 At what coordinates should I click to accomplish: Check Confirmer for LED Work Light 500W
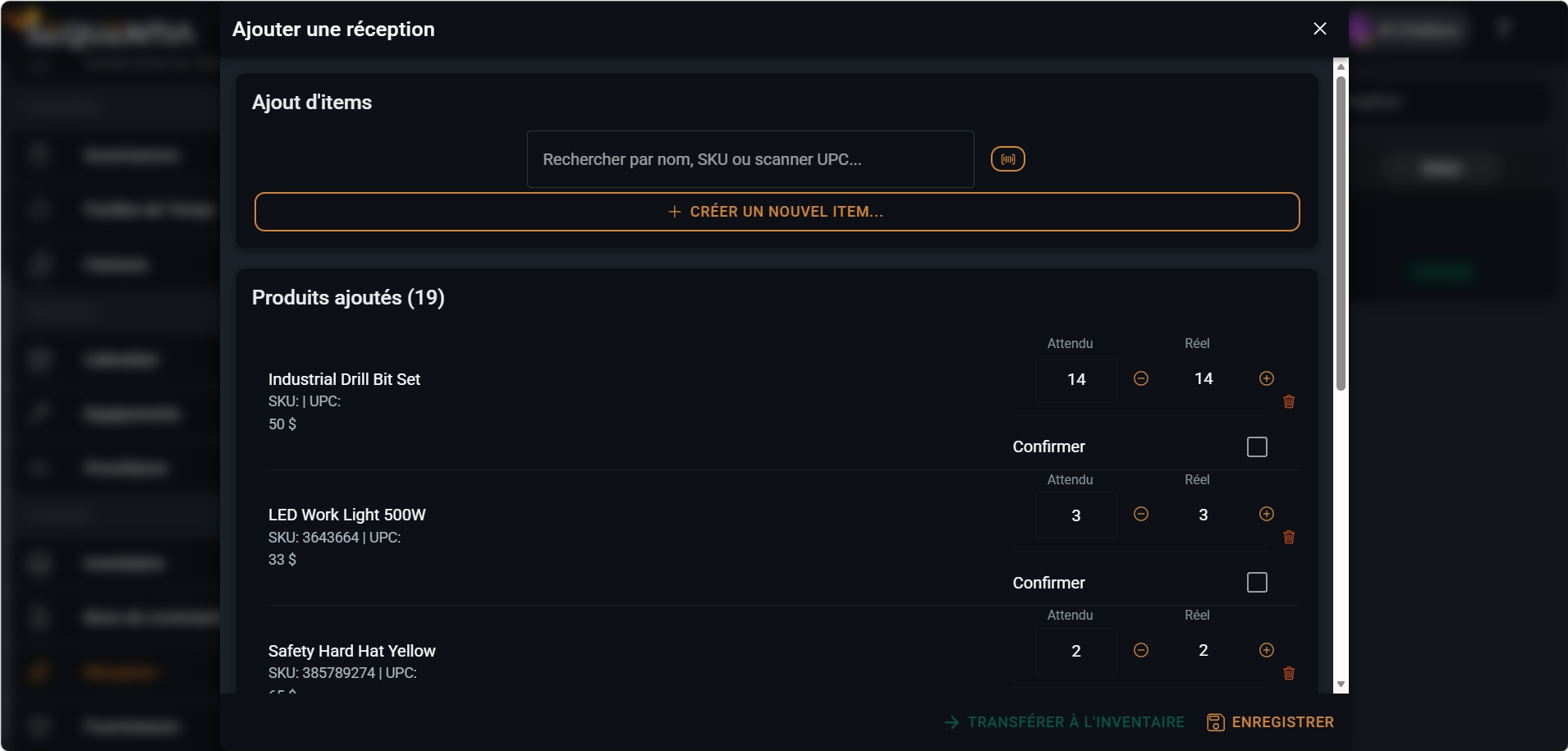(1257, 583)
